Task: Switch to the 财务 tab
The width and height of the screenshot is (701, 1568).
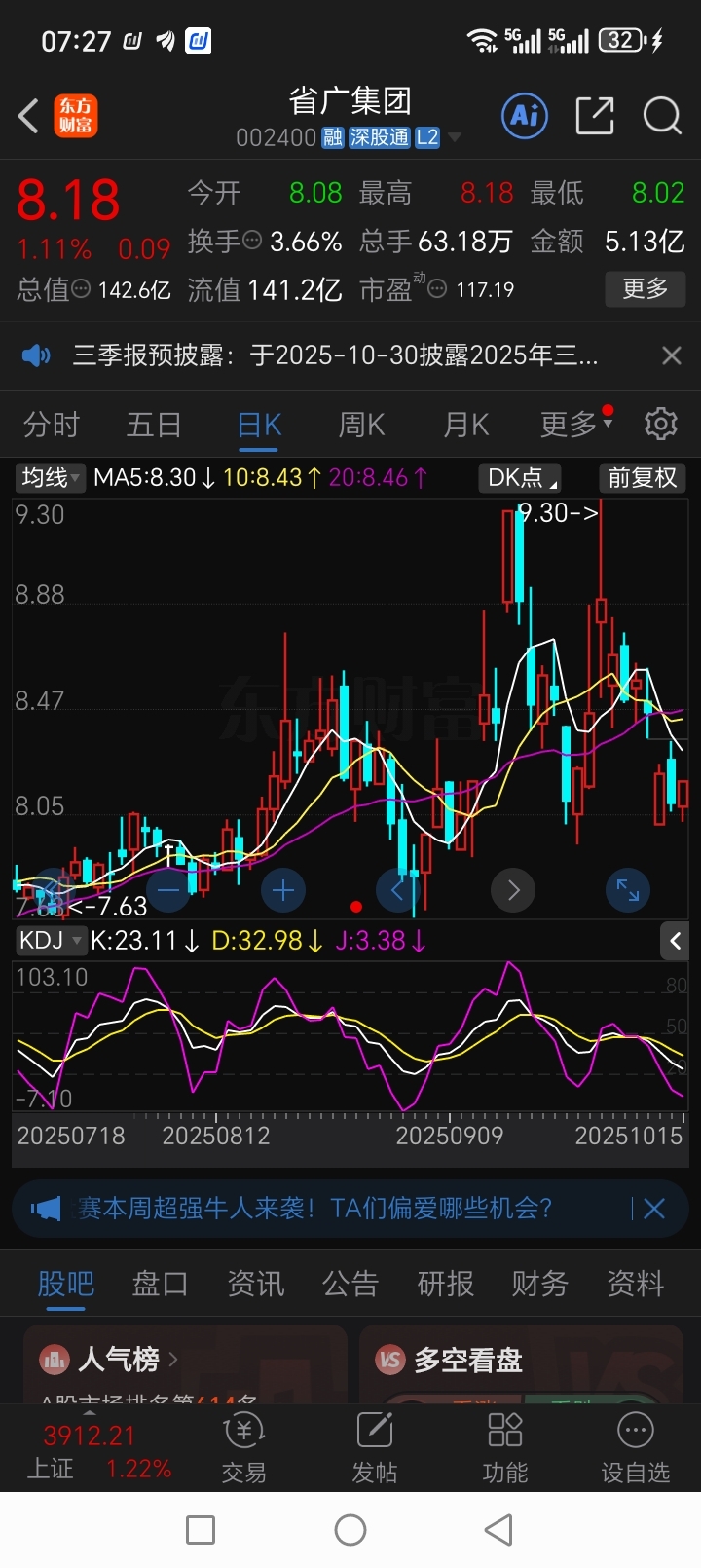Action: pos(539,1284)
